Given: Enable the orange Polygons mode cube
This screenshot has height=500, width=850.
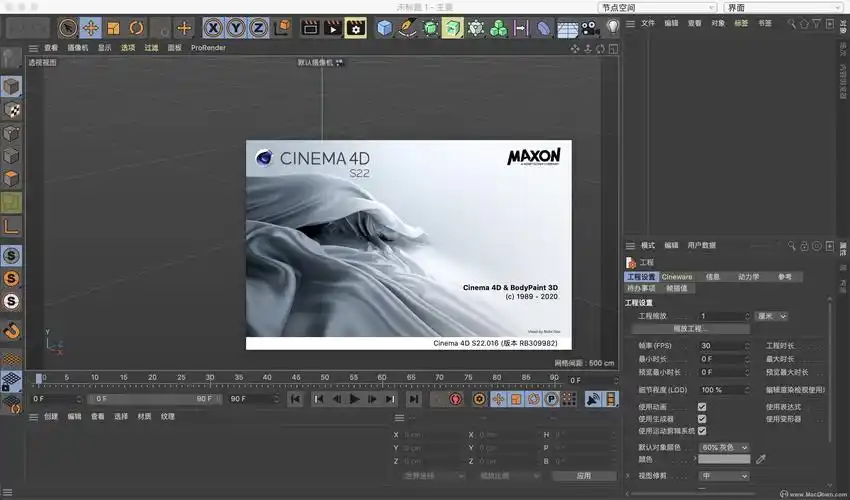Looking at the screenshot, I should click(11, 178).
